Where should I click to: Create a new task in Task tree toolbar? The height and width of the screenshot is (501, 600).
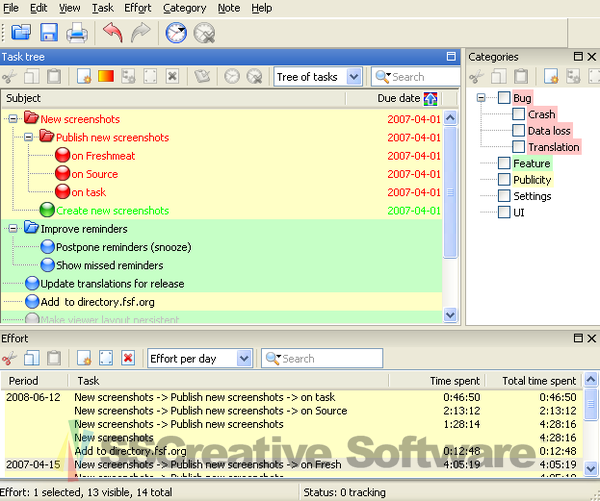[x=83, y=77]
